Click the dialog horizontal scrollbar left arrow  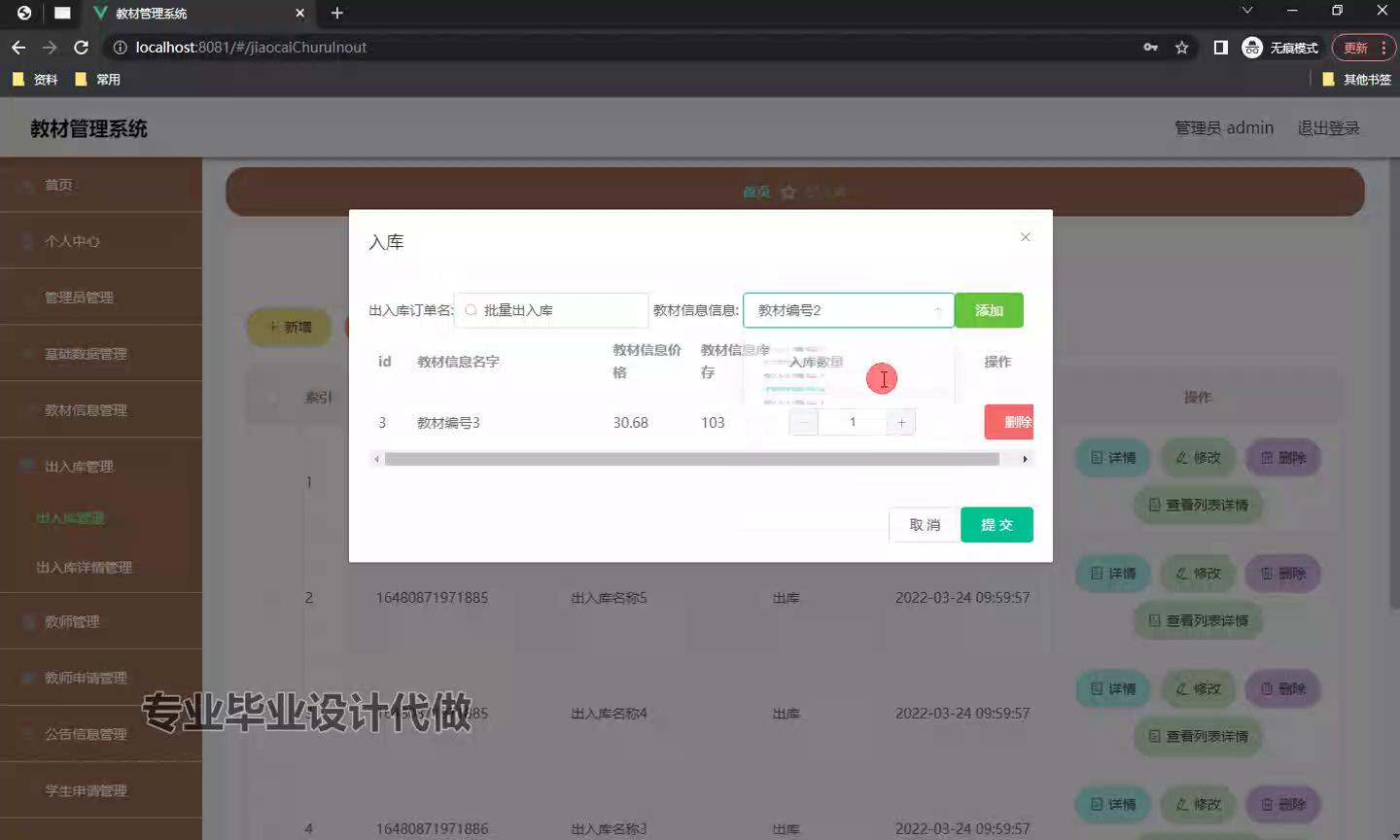[376, 459]
